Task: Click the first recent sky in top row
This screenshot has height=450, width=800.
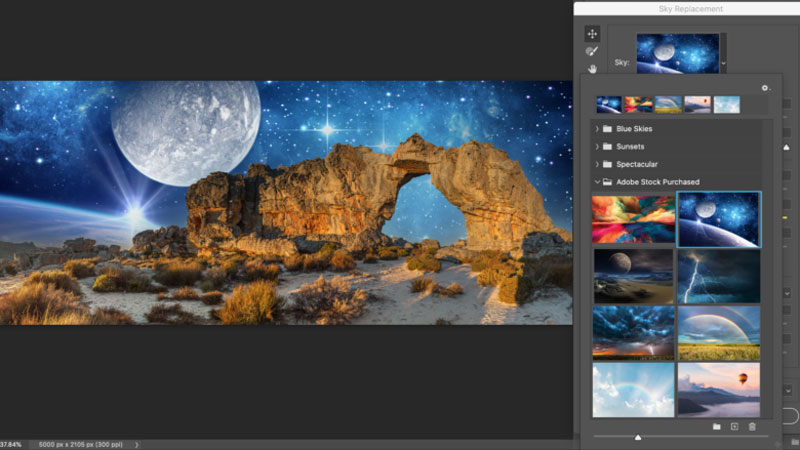Action: [608, 105]
